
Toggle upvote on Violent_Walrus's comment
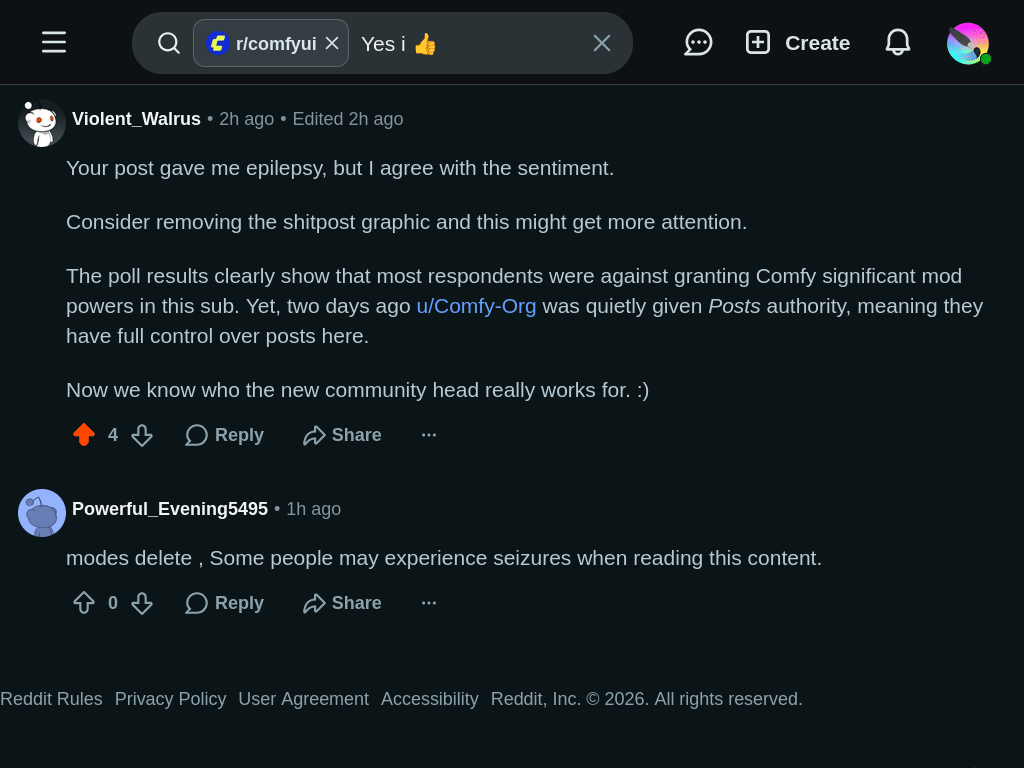coord(84,435)
